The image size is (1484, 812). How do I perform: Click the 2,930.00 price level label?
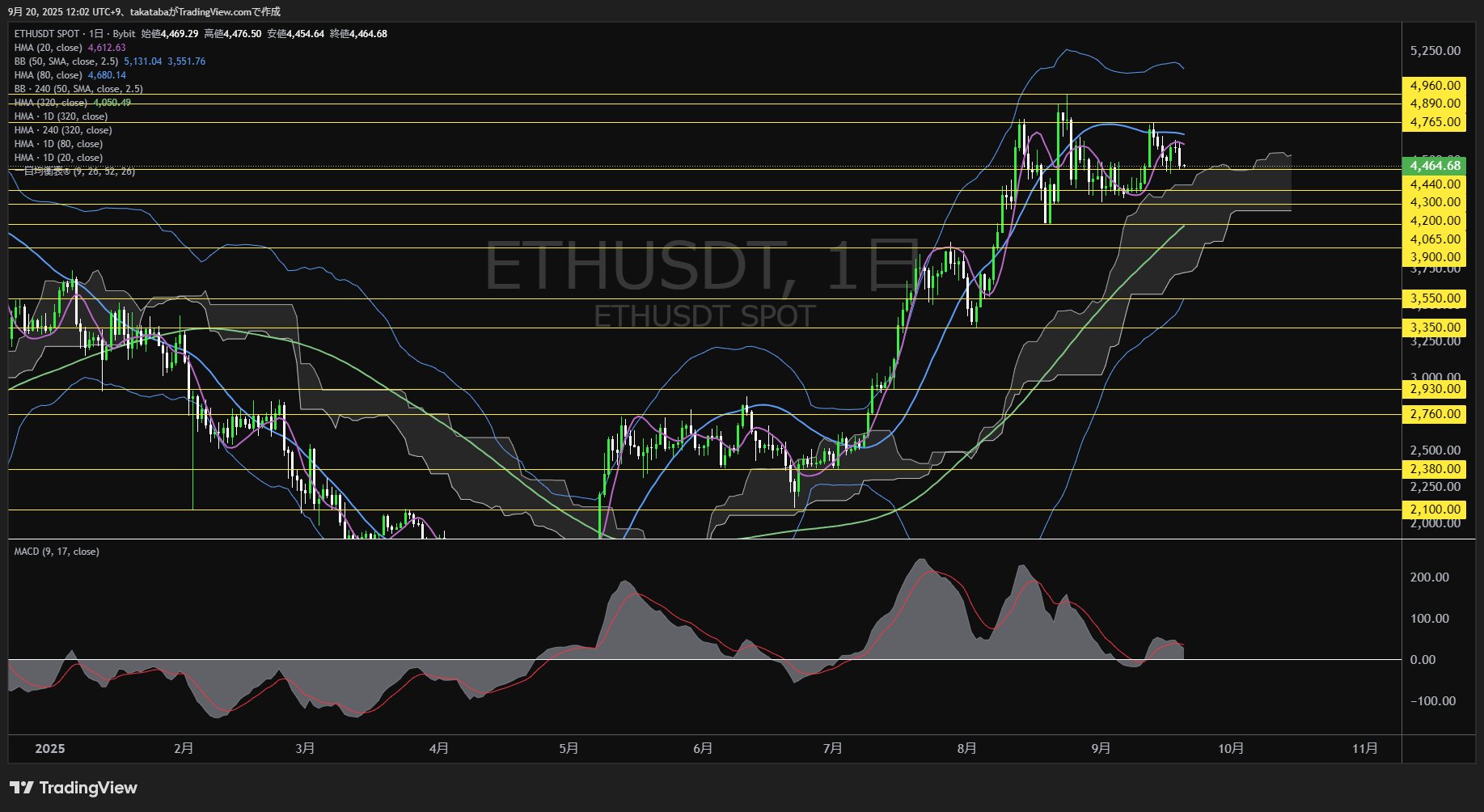click(x=1435, y=389)
